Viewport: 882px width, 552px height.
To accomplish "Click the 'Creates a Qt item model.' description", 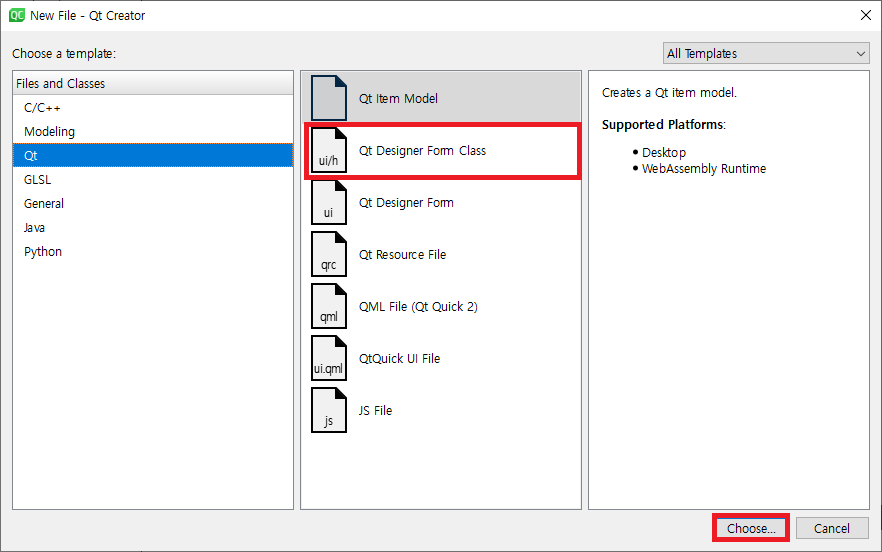I will (669, 92).
